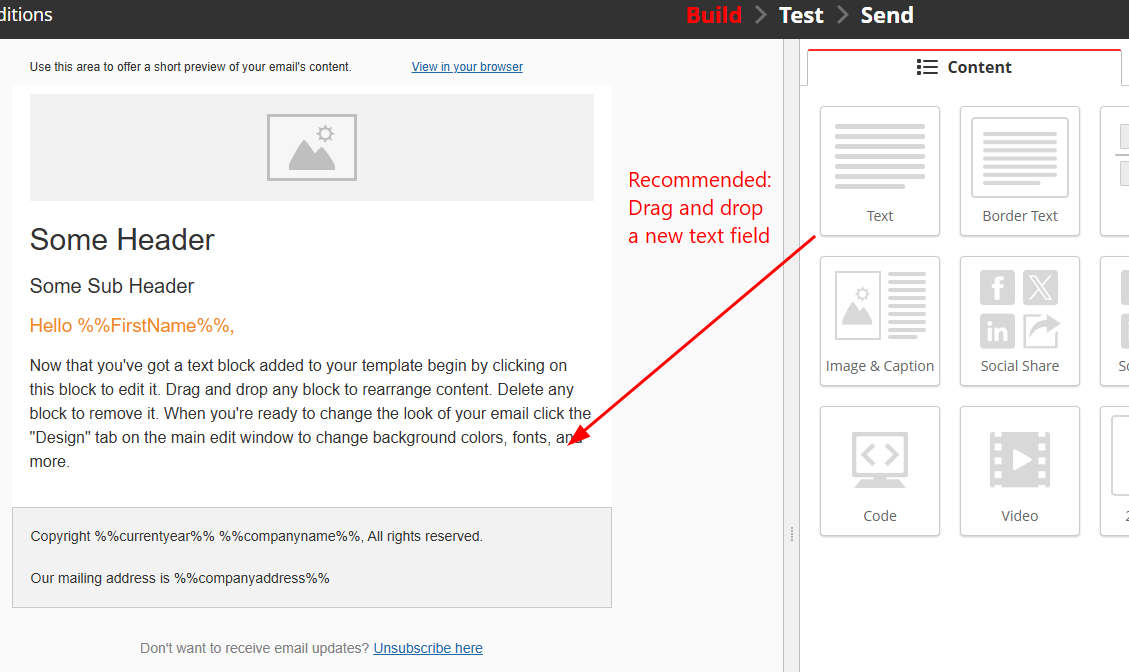1129x672 pixels.
Task: Pick the Social Share block
Action: pos(1020,321)
